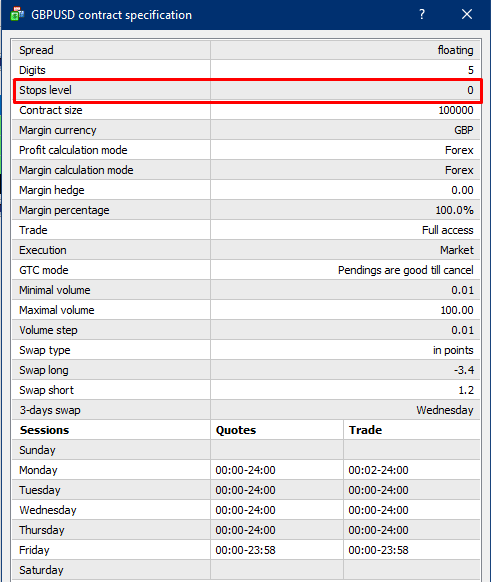
Task: Select the Digits value 5
Action: tap(470, 70)
